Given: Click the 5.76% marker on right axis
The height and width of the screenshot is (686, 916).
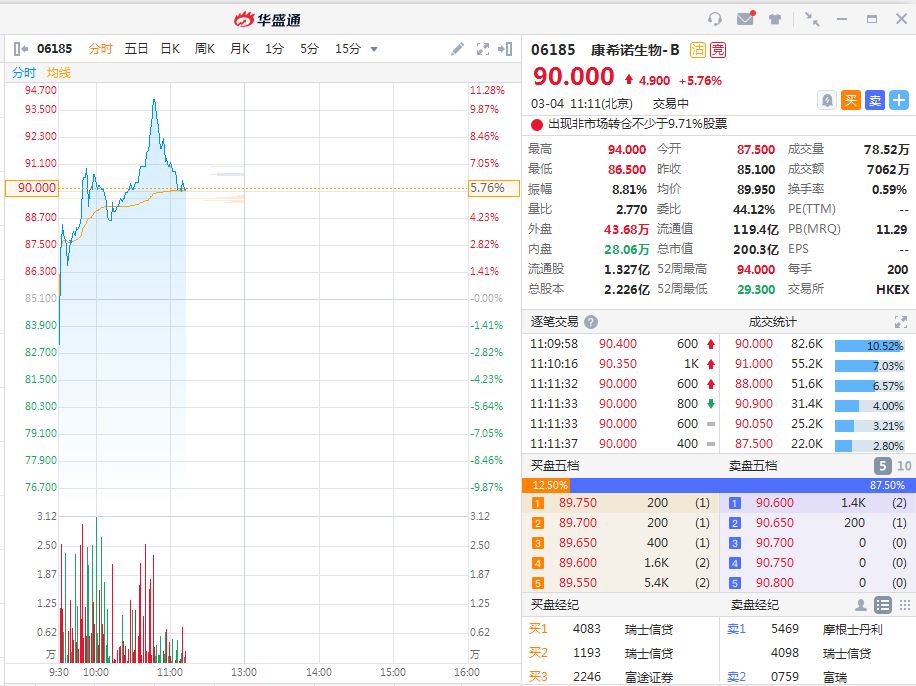Looking at the screenshot, I should point(494,188).
